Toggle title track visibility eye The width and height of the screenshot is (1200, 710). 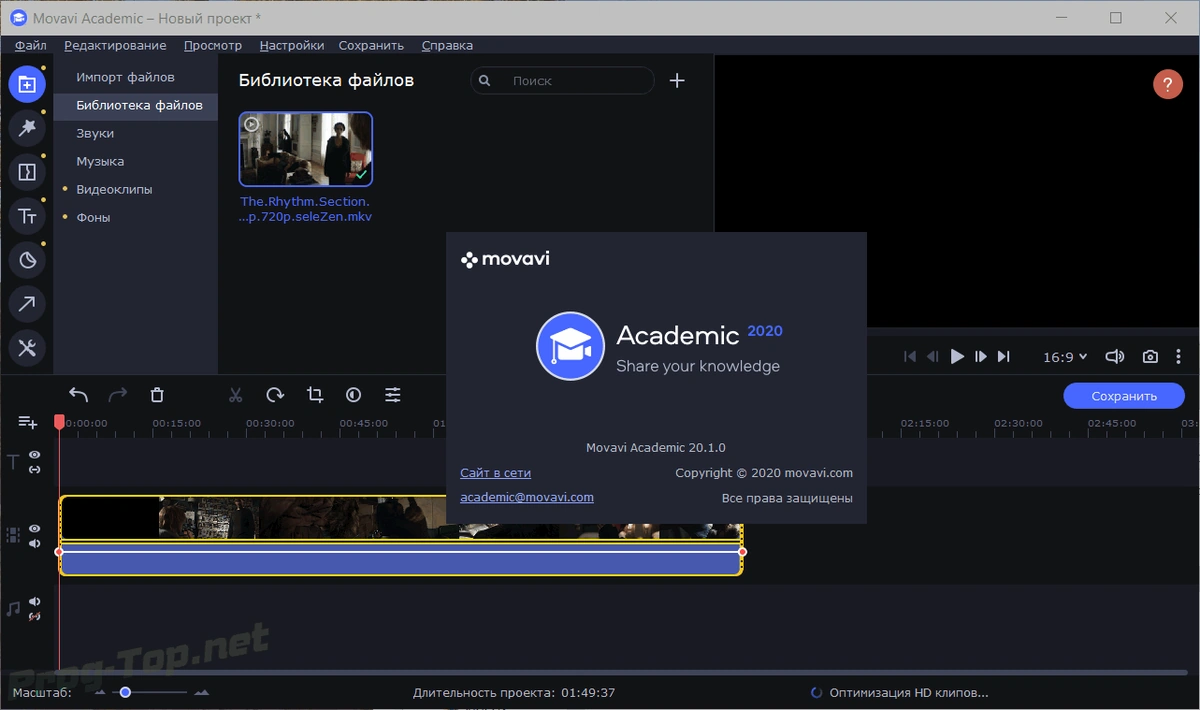pyautogui.click(x=35, y=455)
